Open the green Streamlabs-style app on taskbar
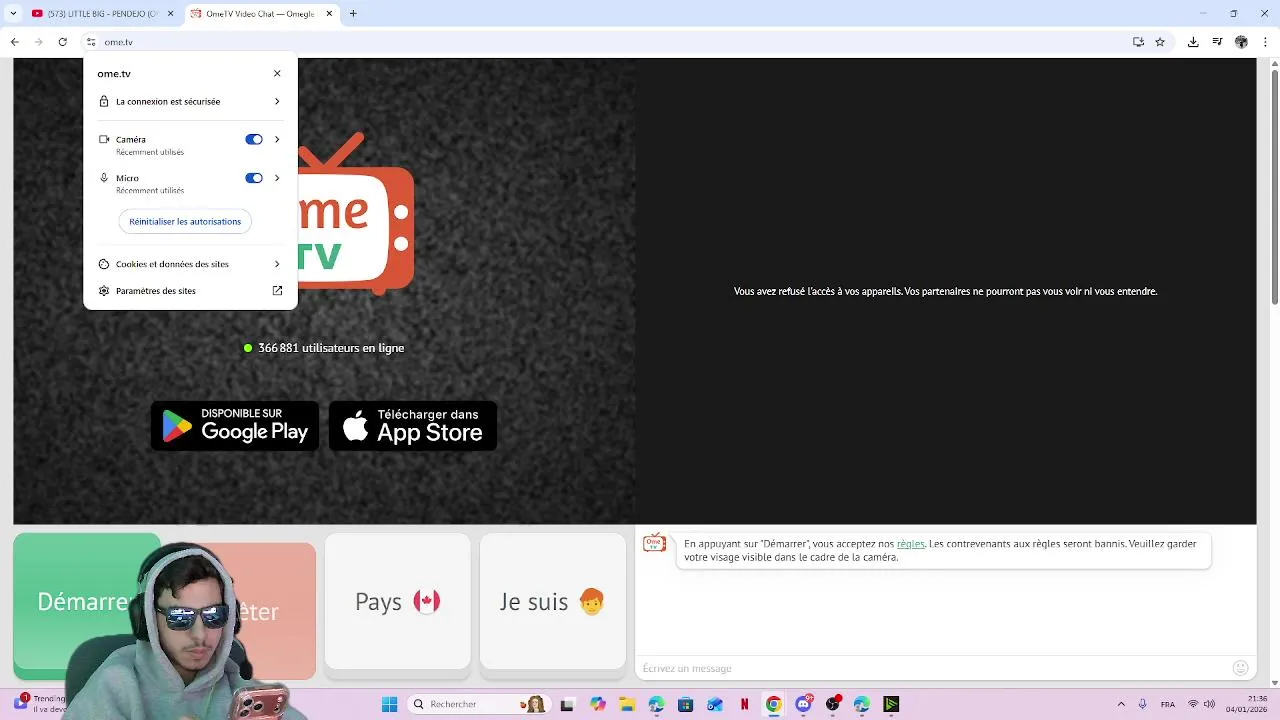 [x=891, y=704]
